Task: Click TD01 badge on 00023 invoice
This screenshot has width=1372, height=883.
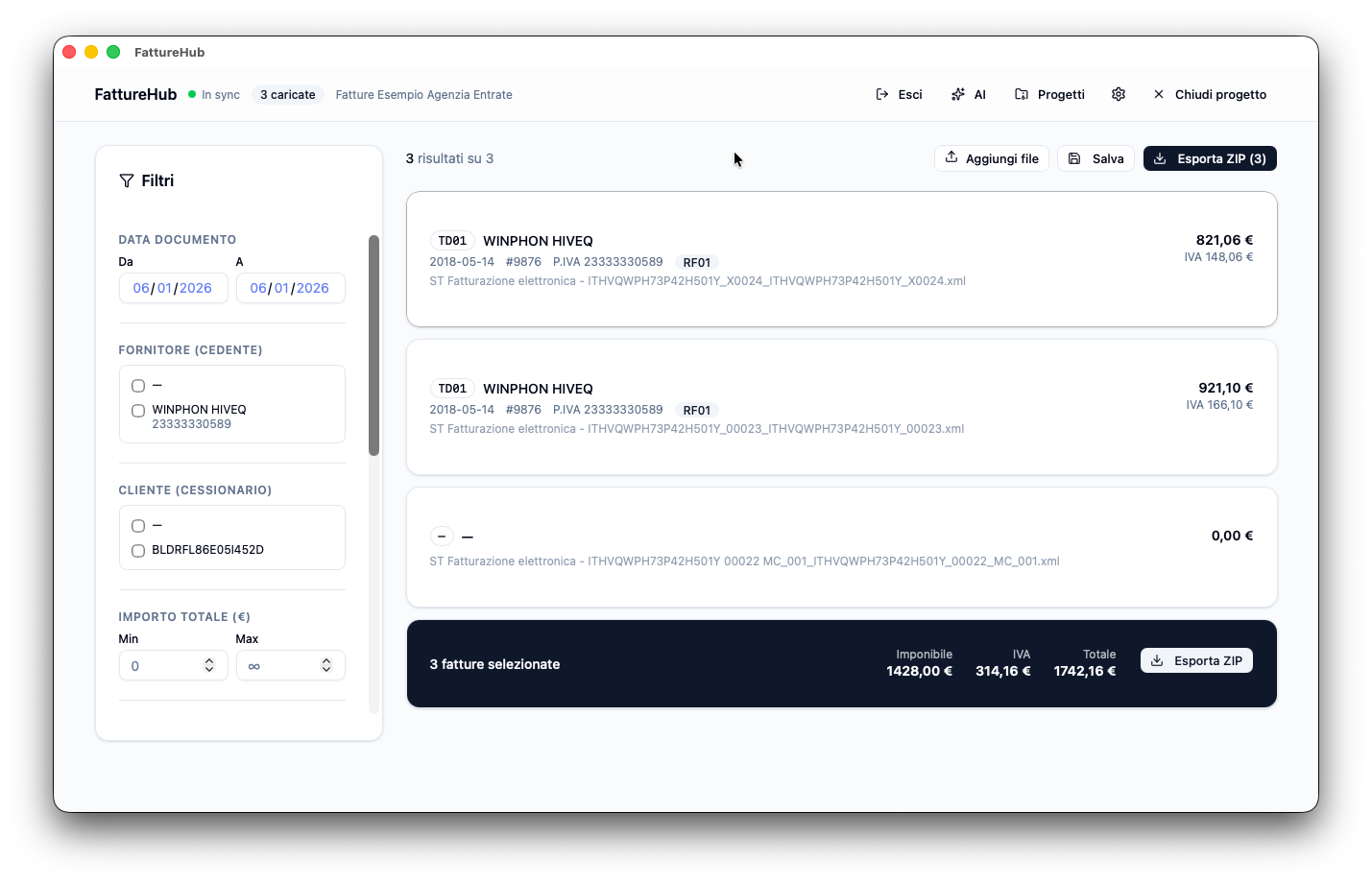Action: point(452,389)
